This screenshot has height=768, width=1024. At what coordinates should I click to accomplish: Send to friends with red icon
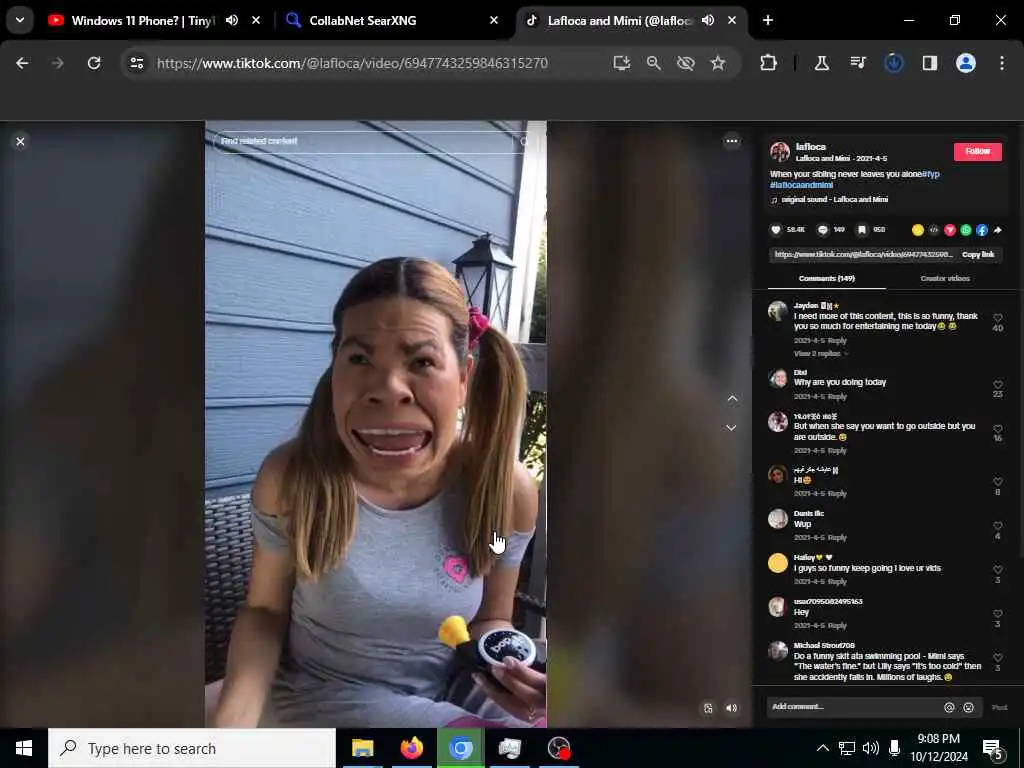[950, 230]
